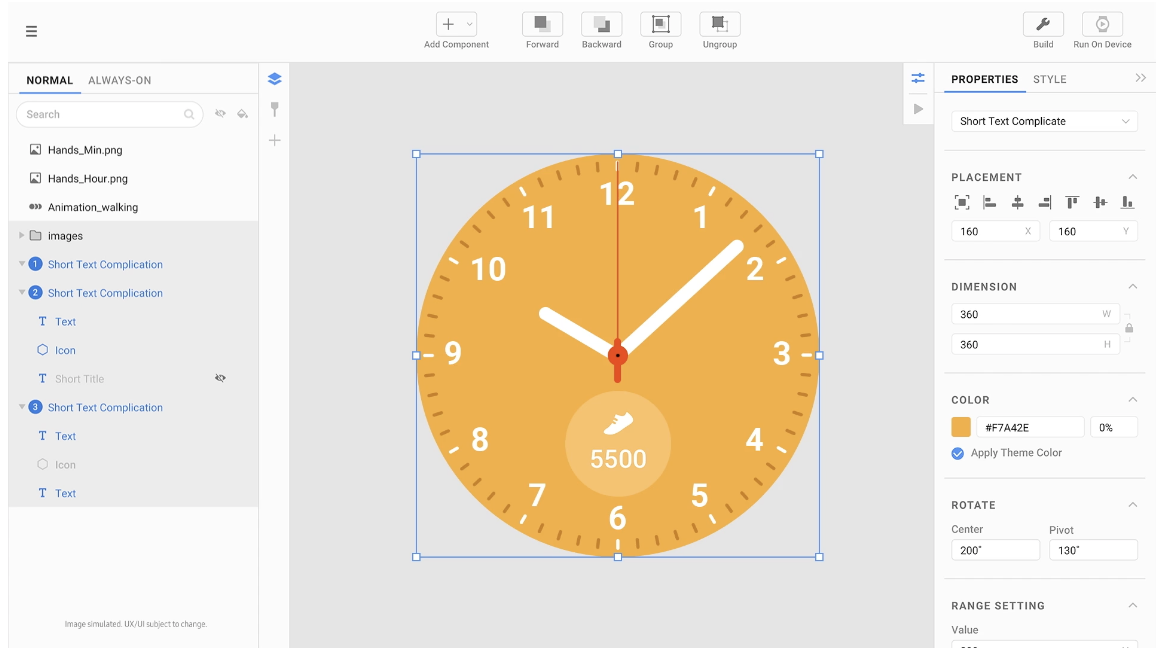Open the hamburger menu
The width and height of the screenshot is (1164, 656).
pos(31,31)
